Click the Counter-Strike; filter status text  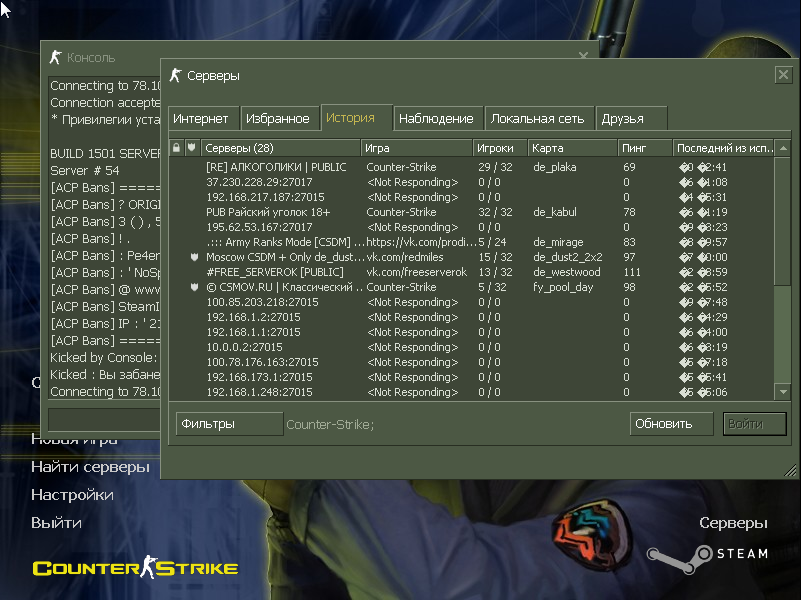[x=330, y=424]
